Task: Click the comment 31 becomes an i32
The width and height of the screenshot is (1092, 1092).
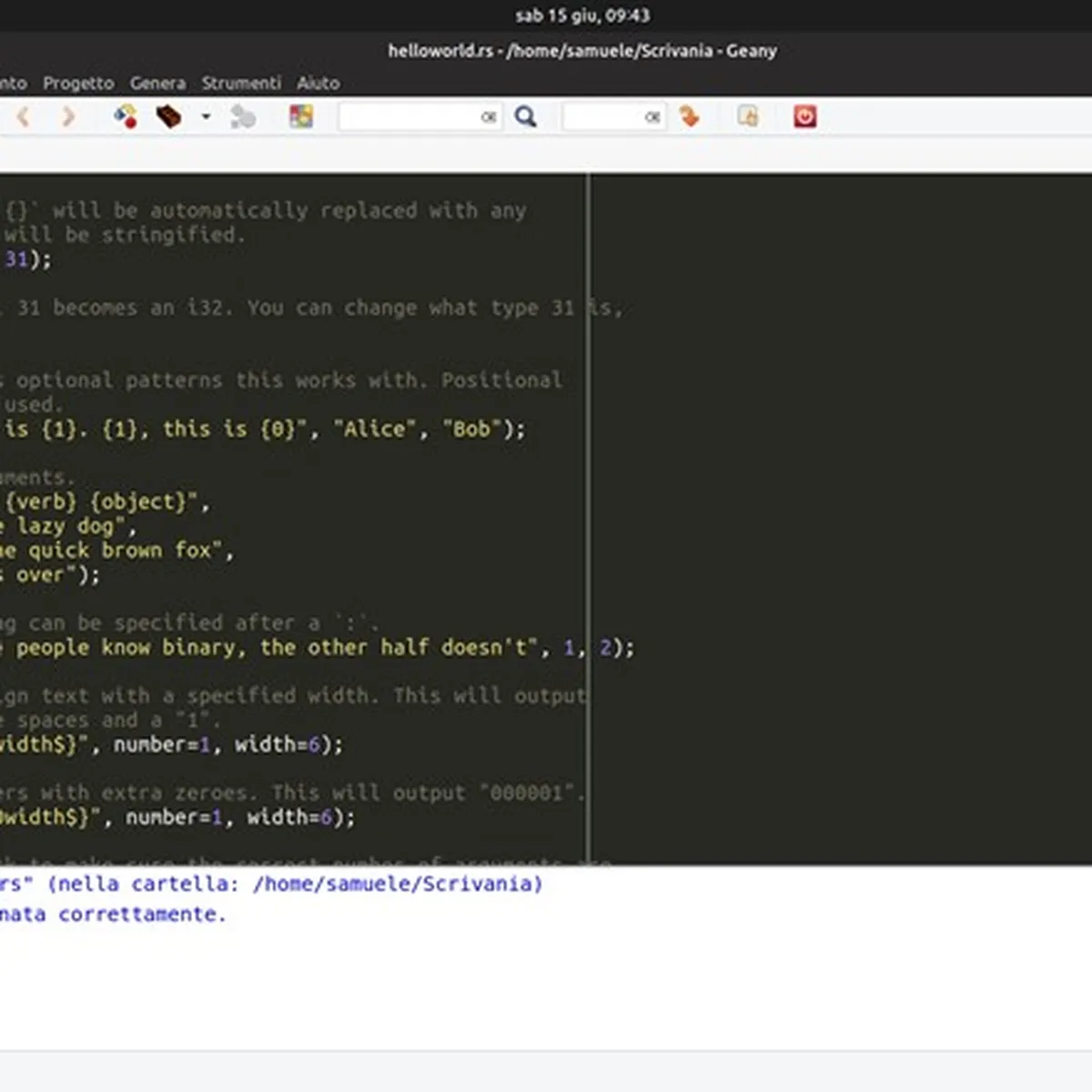Action: (311, 308)
